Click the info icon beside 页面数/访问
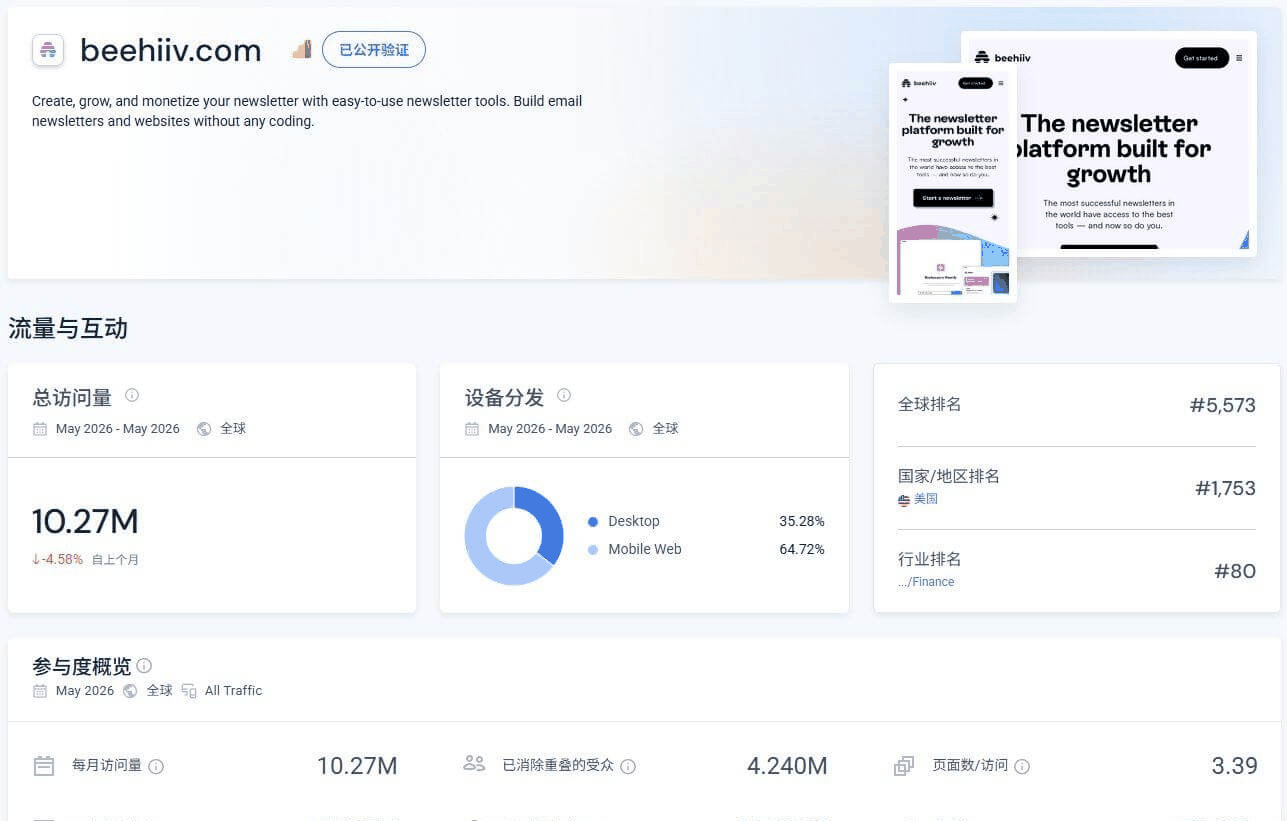1287x821 pixels. [1022, 767]
